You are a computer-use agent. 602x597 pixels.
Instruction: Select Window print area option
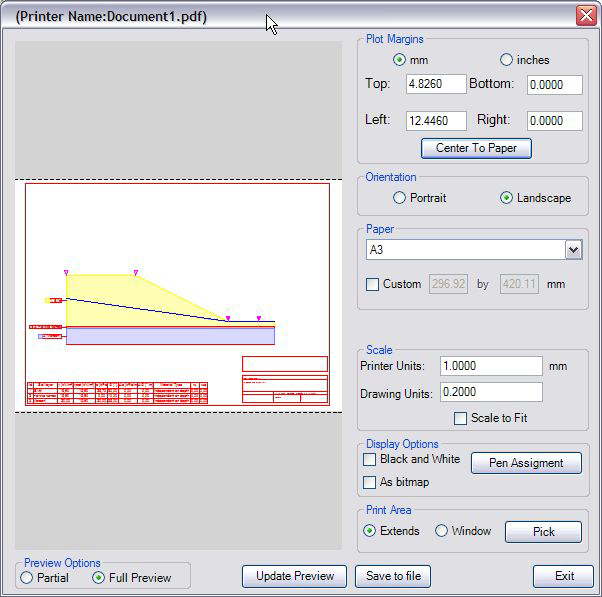(x=441, y=531)
